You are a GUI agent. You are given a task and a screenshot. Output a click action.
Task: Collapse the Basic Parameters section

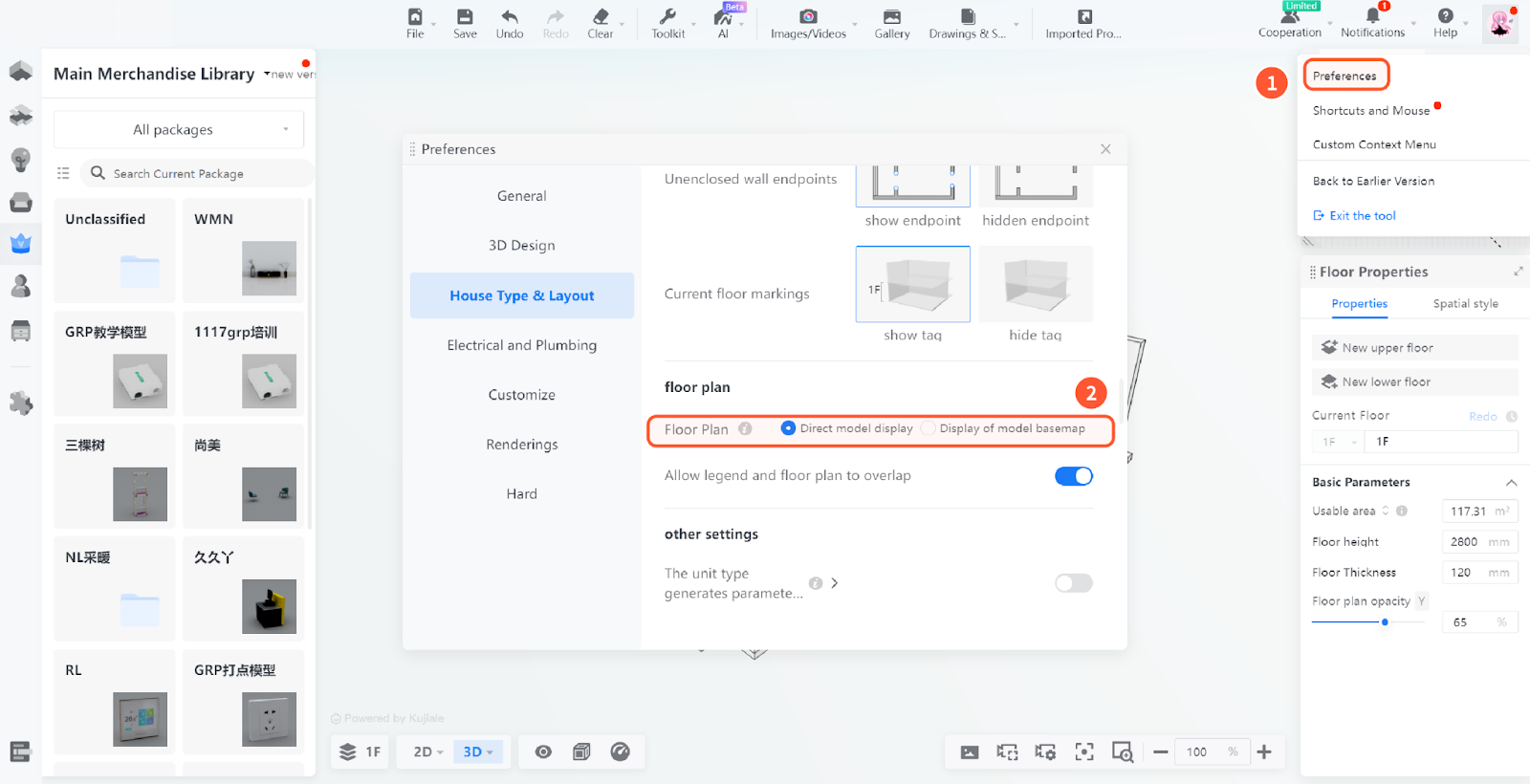1511,483
